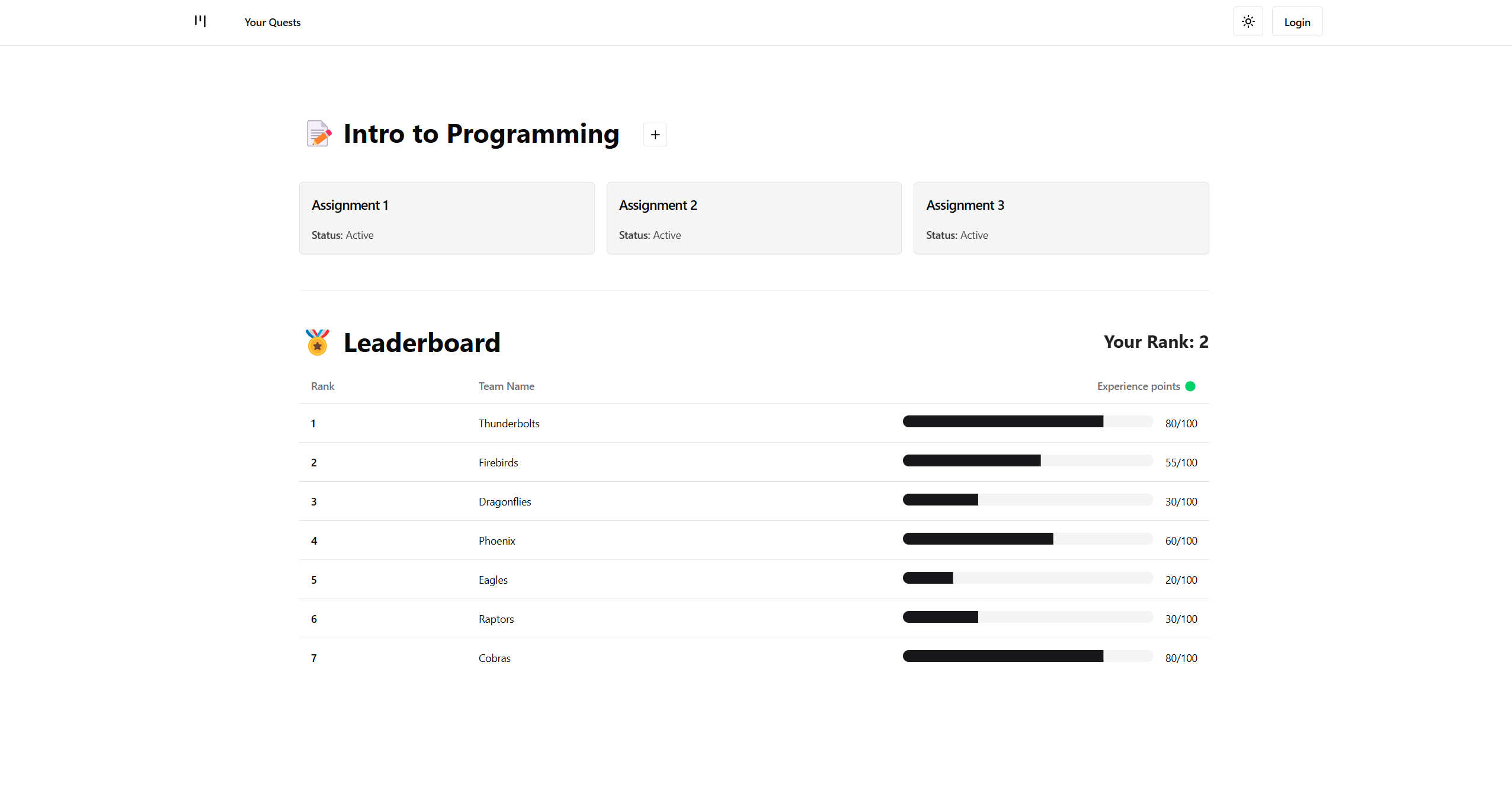This screenshot has height=787, width=1512.
Task: Click the notepad pencil emoji icon
Action: (318, 133)
